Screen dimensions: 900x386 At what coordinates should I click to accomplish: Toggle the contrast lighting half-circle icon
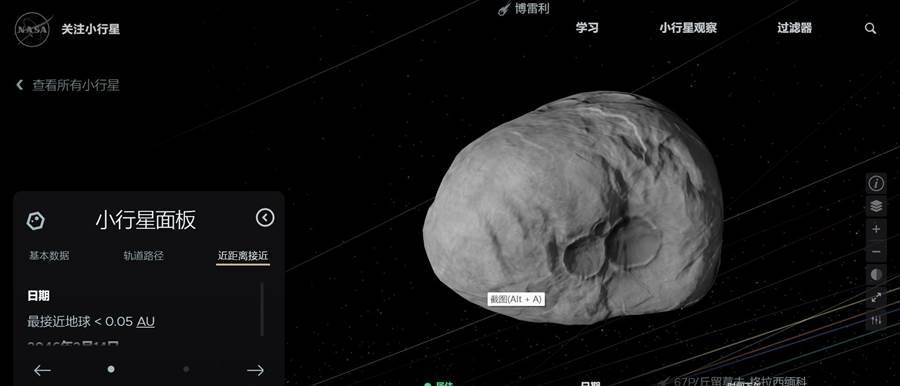tap(876, 275)
